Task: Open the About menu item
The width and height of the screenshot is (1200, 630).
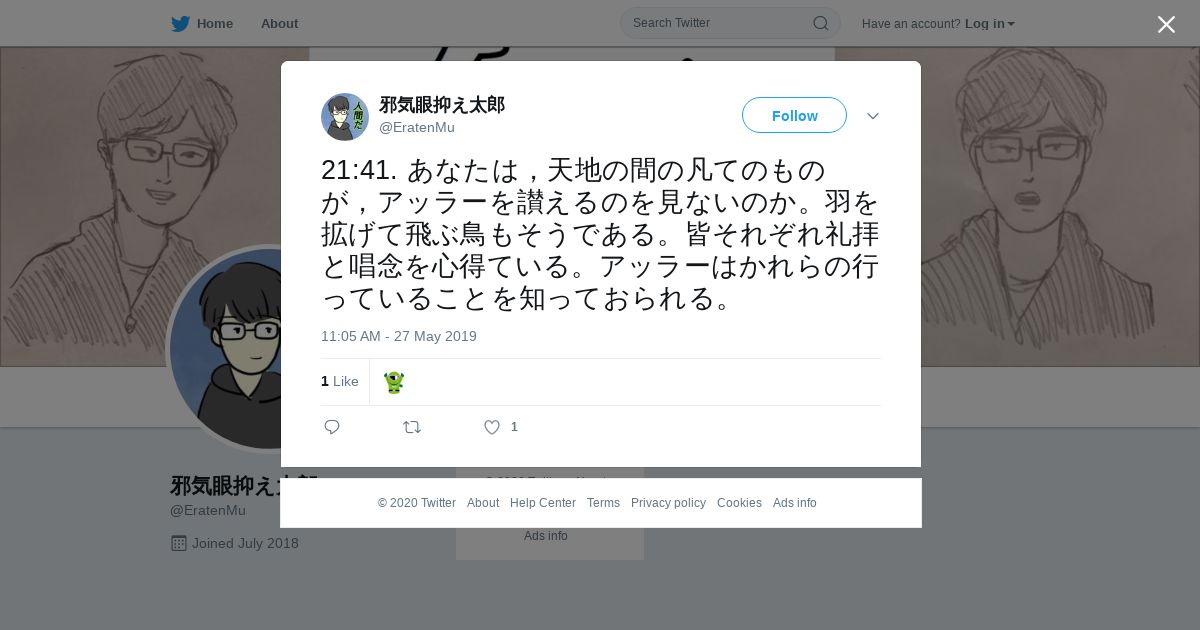Action: pyautogui.click(x=279, y=23)
